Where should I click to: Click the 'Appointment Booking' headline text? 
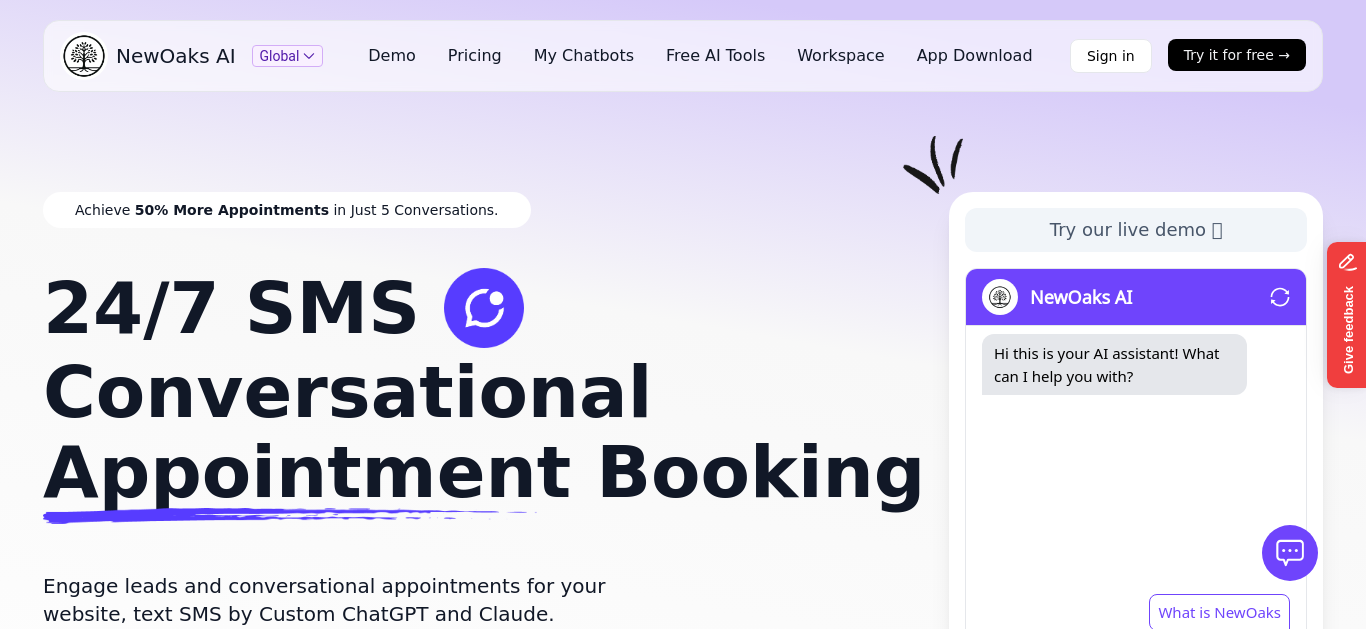coord(484,473)
